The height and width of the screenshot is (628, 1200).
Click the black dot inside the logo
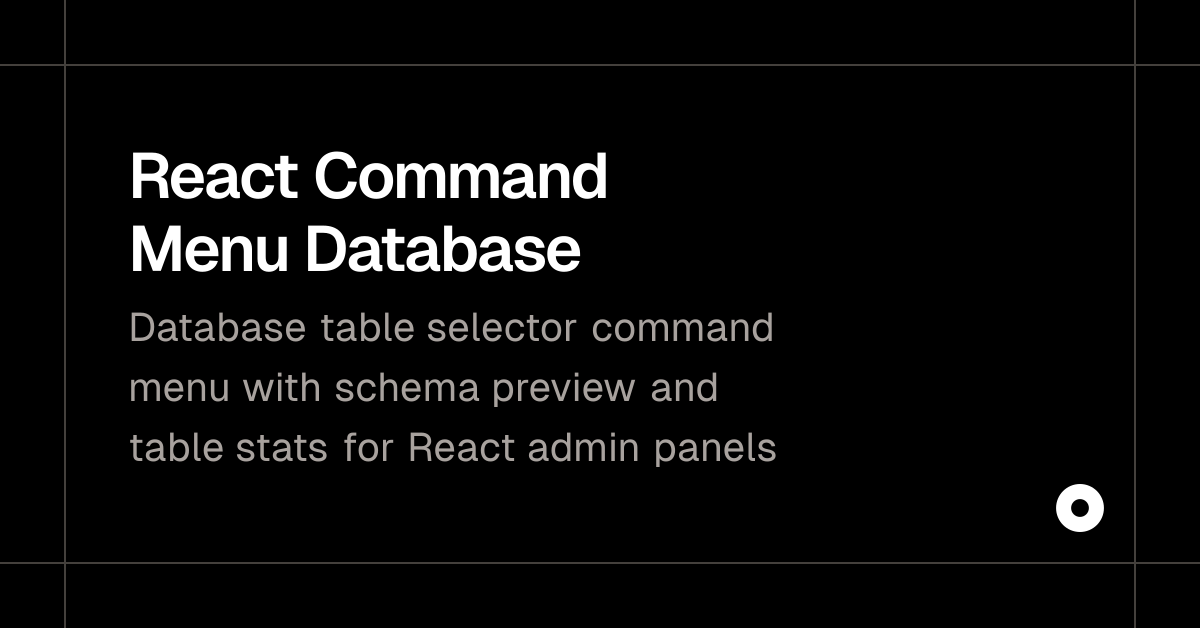pos(1080,508)
